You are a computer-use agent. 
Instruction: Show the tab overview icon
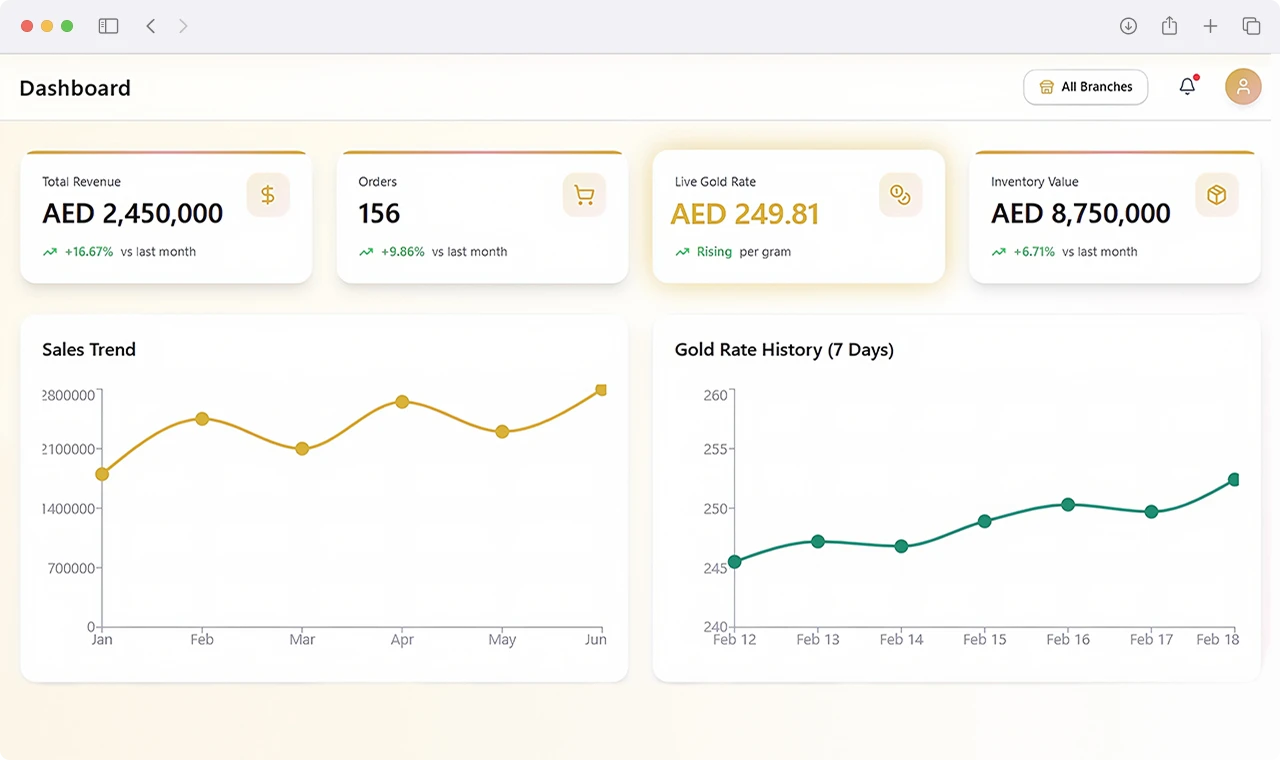click(1251, 26)
